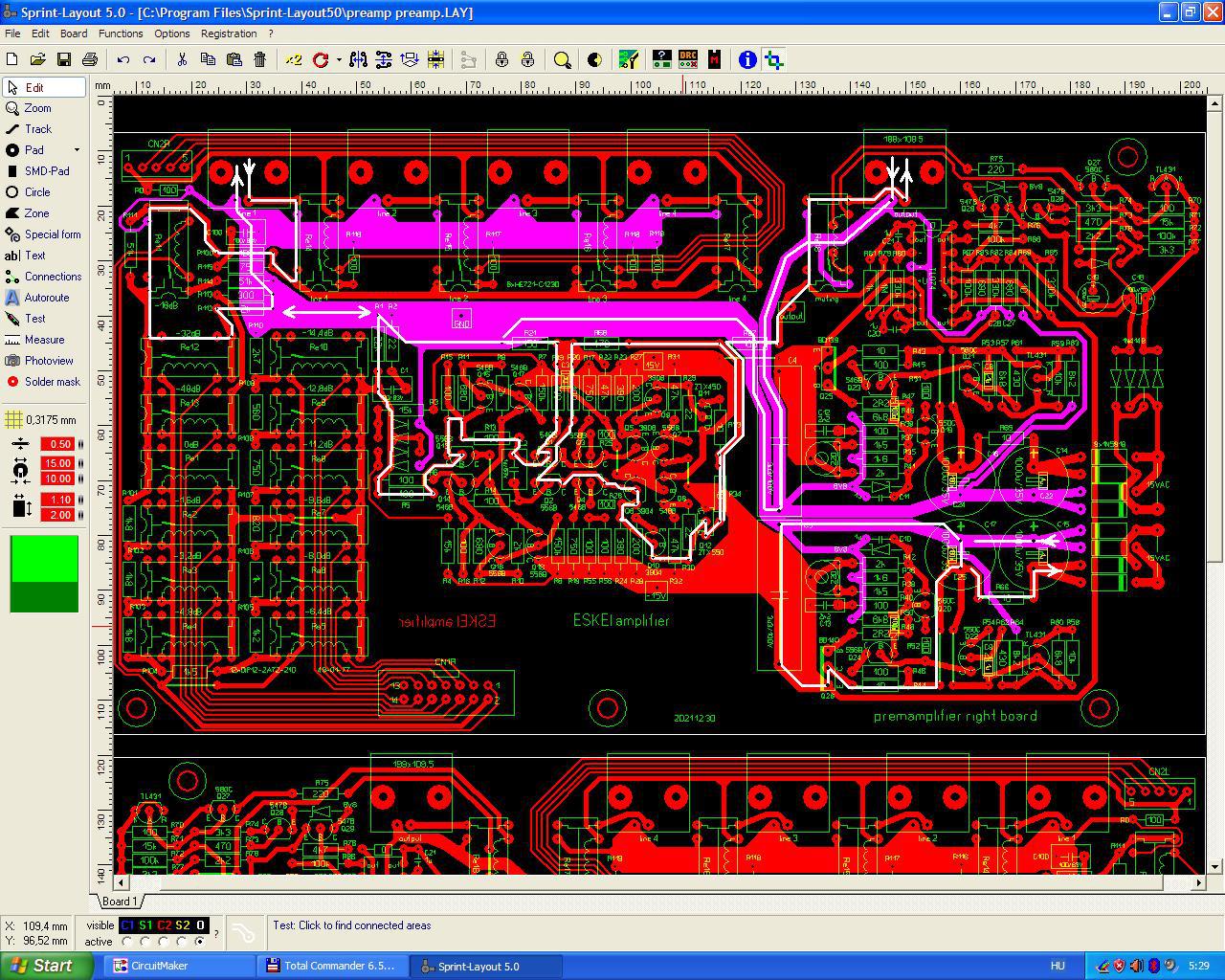Print the board layout
This screenshot has width=1225, height=980.
tap(90, 59)
